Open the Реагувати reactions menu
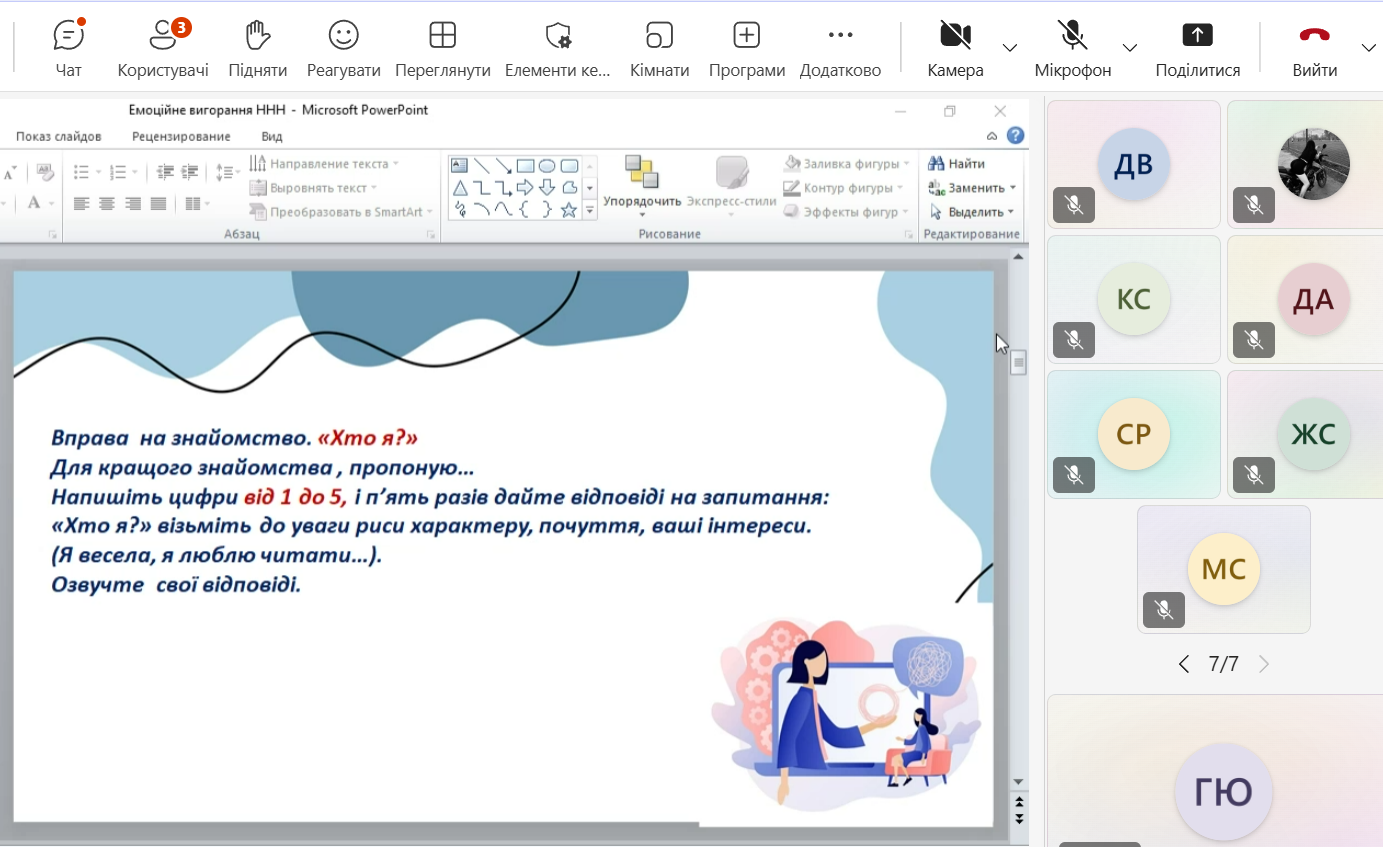This screenshot has height=847, width=1383. pyautogui.click(x=343, y=49)
